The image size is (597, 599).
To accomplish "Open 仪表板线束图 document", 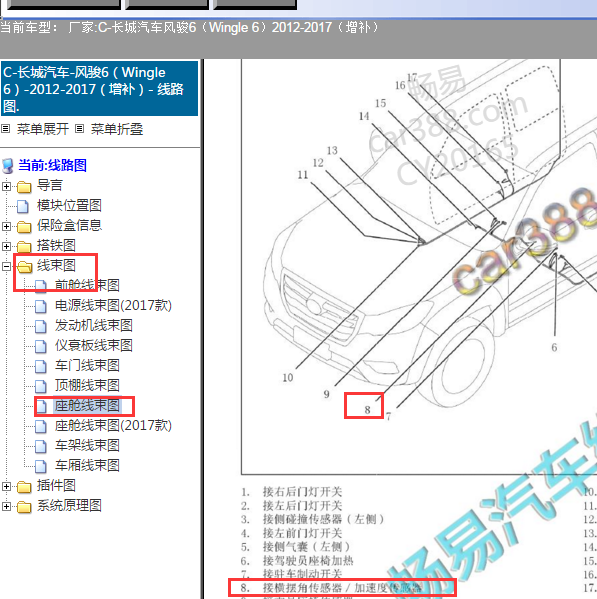I will tap(94, 345).
